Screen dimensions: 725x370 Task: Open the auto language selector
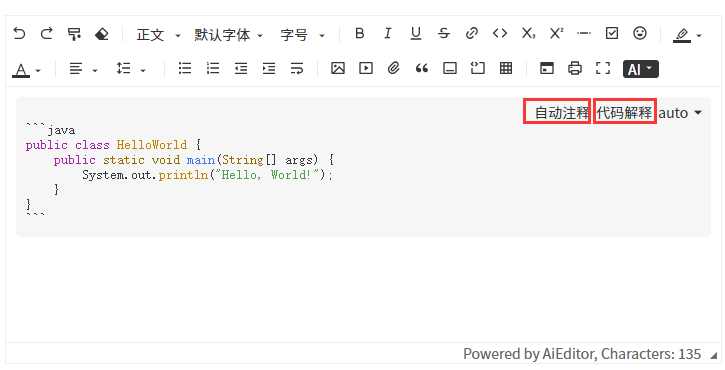coord(680,113)
